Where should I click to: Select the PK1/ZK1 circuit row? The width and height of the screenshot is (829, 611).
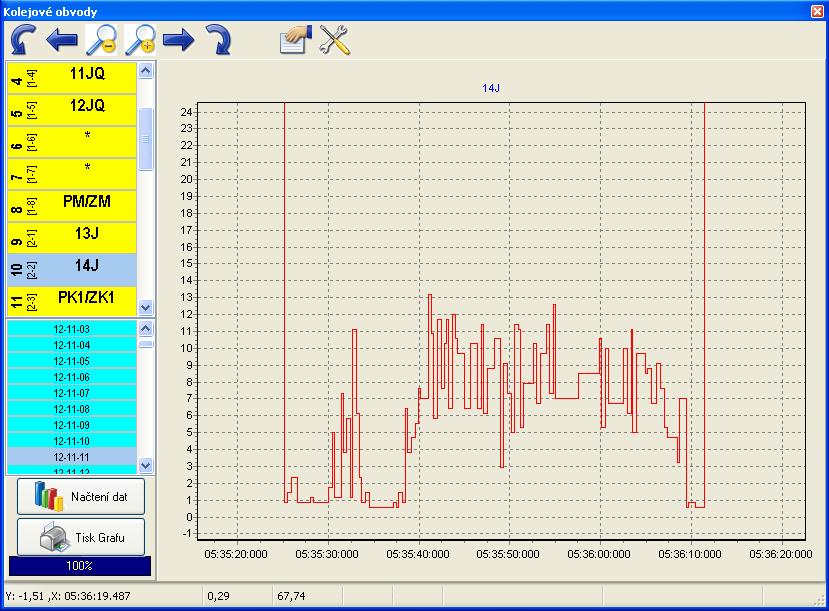tap(72, 301)
